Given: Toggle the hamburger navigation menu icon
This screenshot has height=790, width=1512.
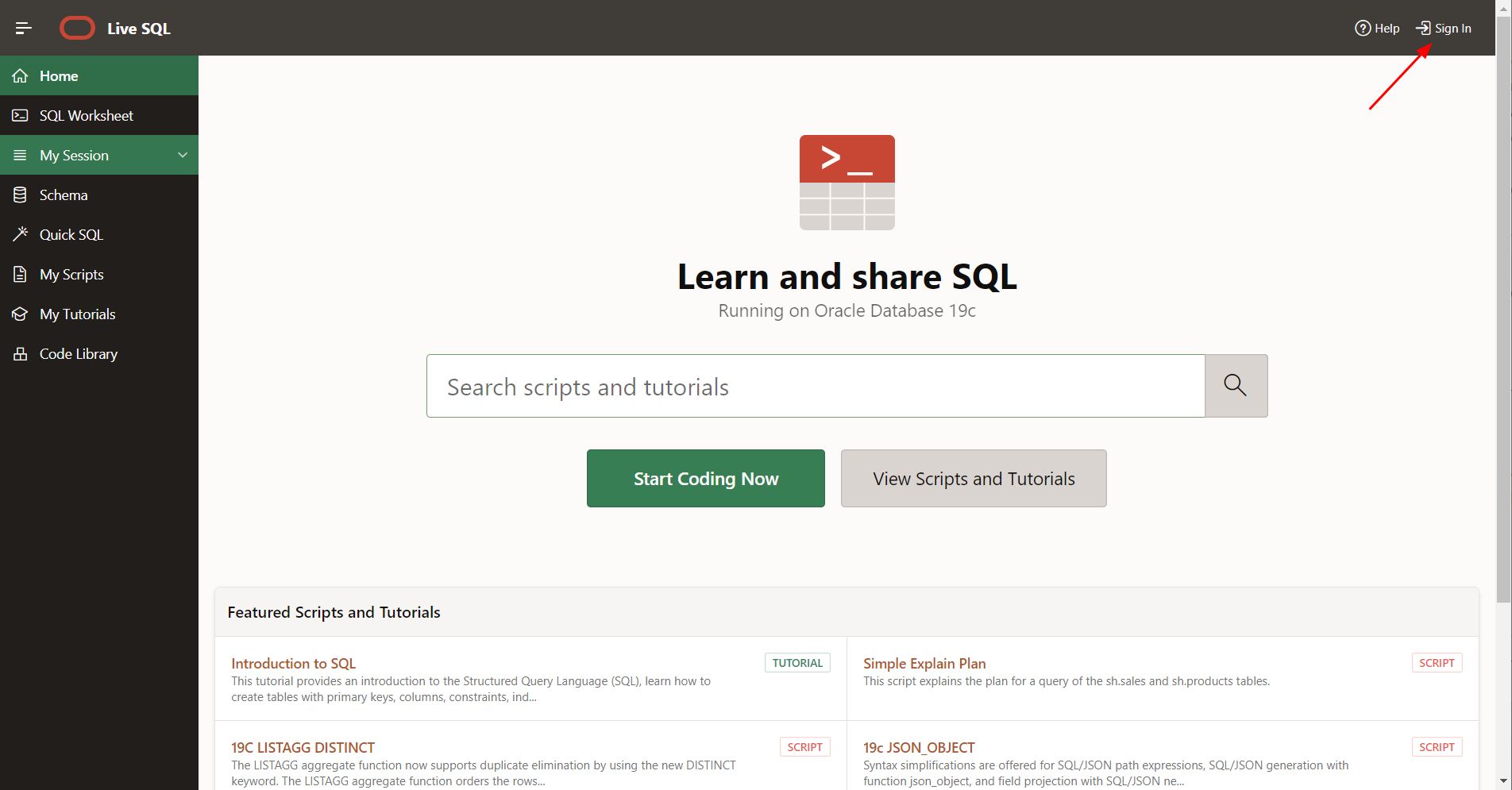Looking at the screenshot, I should (x=23, y=28).
